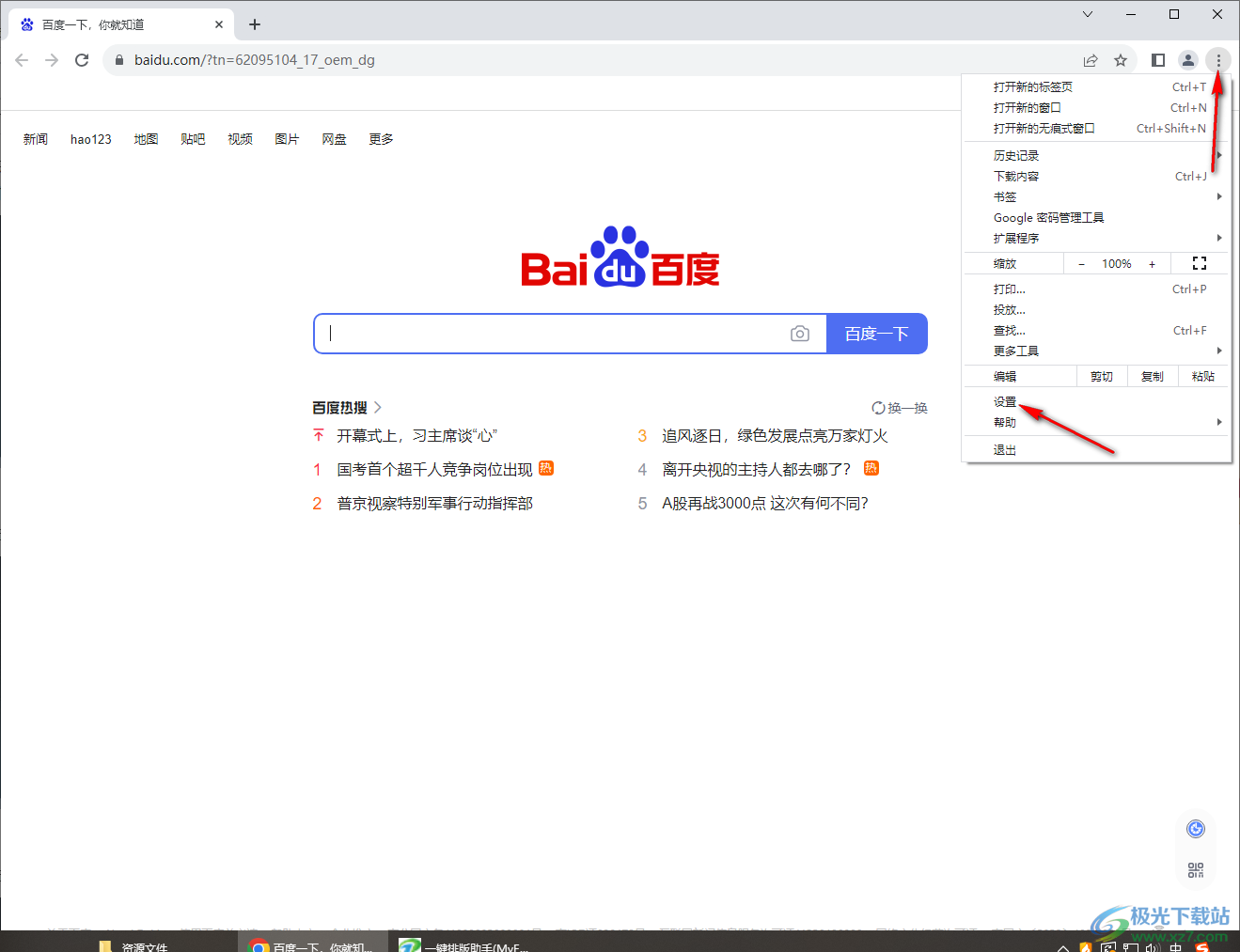Open hot search A股再战3000点
Image resolution: width=1240 pixels, height=952 pixels.
coord(765,504)
